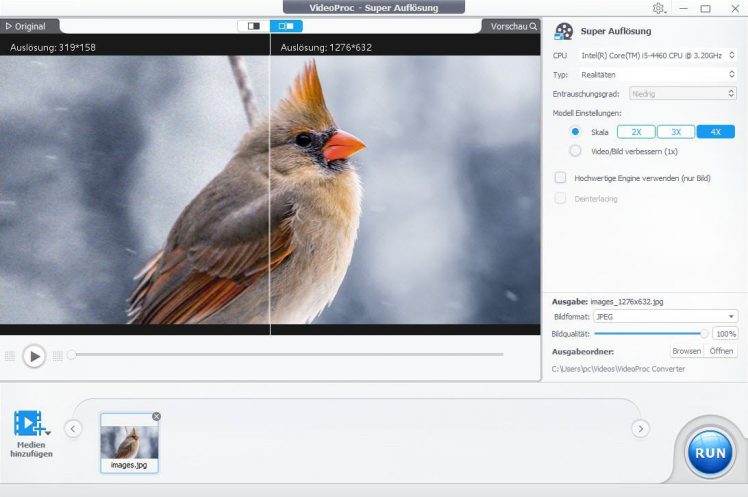Viewport: 748px width, 497px height.
Task: Select the Skala radio button
Action: coord(575,131)
